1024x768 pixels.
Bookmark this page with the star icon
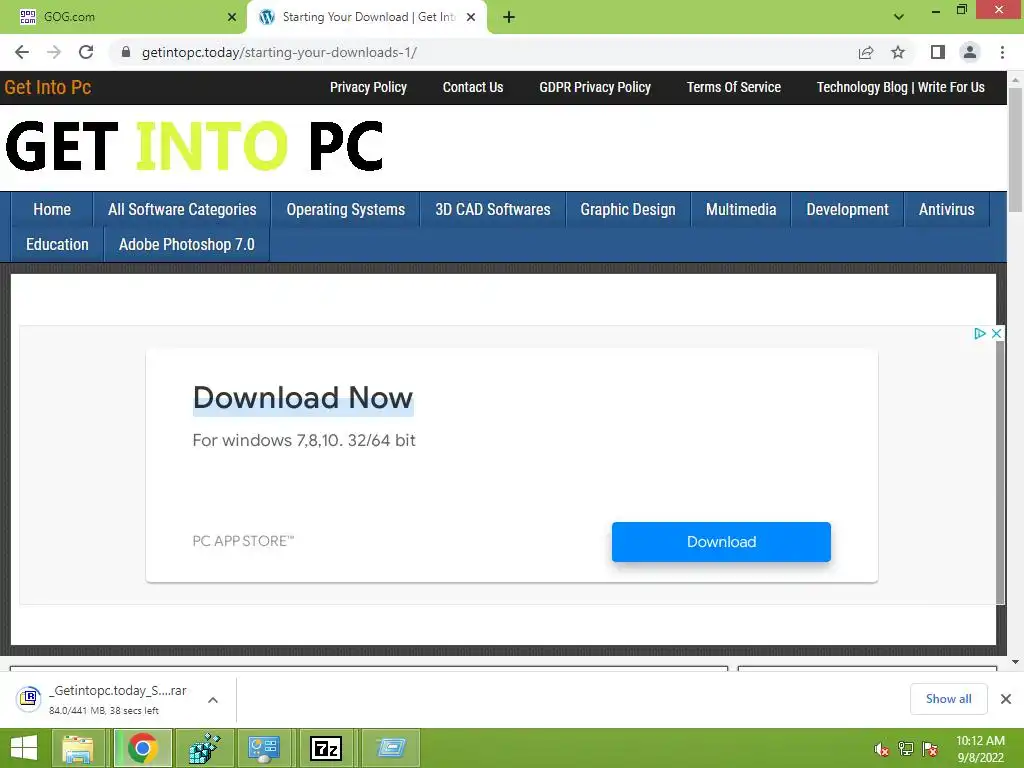[x=898, y=52]
